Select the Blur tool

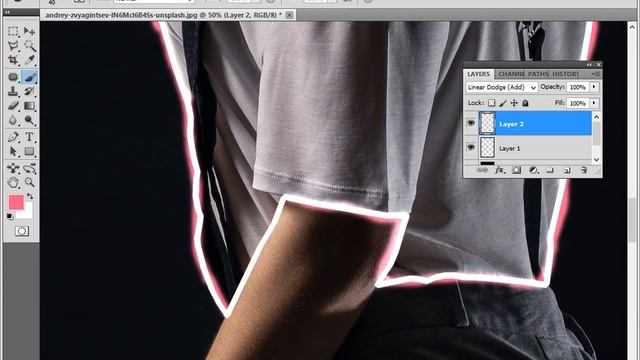[x=13, y=120]
